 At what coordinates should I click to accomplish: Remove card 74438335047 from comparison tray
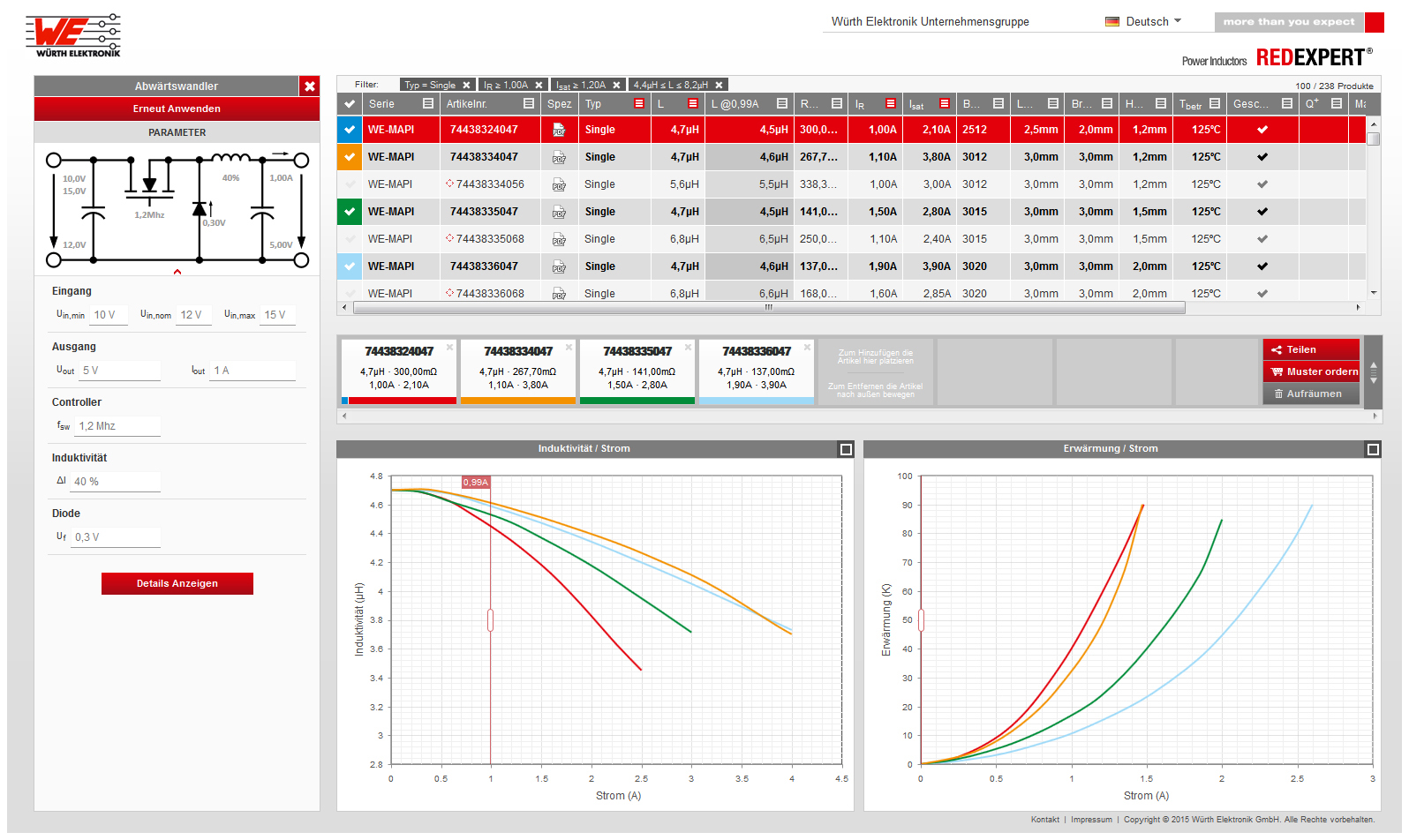[688, 347]
